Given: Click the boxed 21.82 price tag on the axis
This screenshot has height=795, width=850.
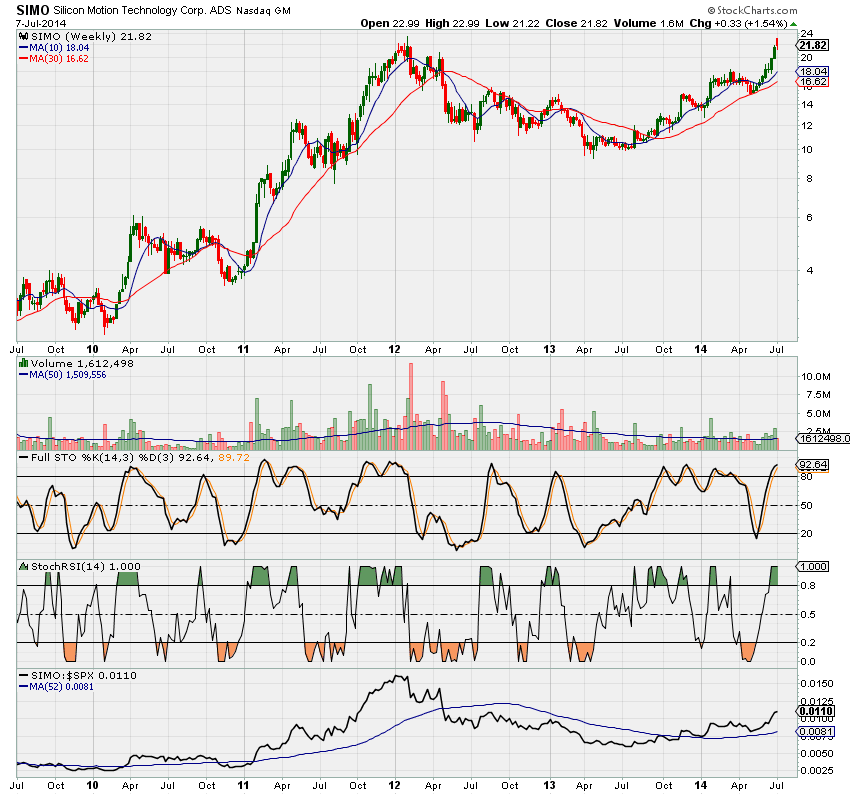Looking at the screenshot, I should pos(813,45).
